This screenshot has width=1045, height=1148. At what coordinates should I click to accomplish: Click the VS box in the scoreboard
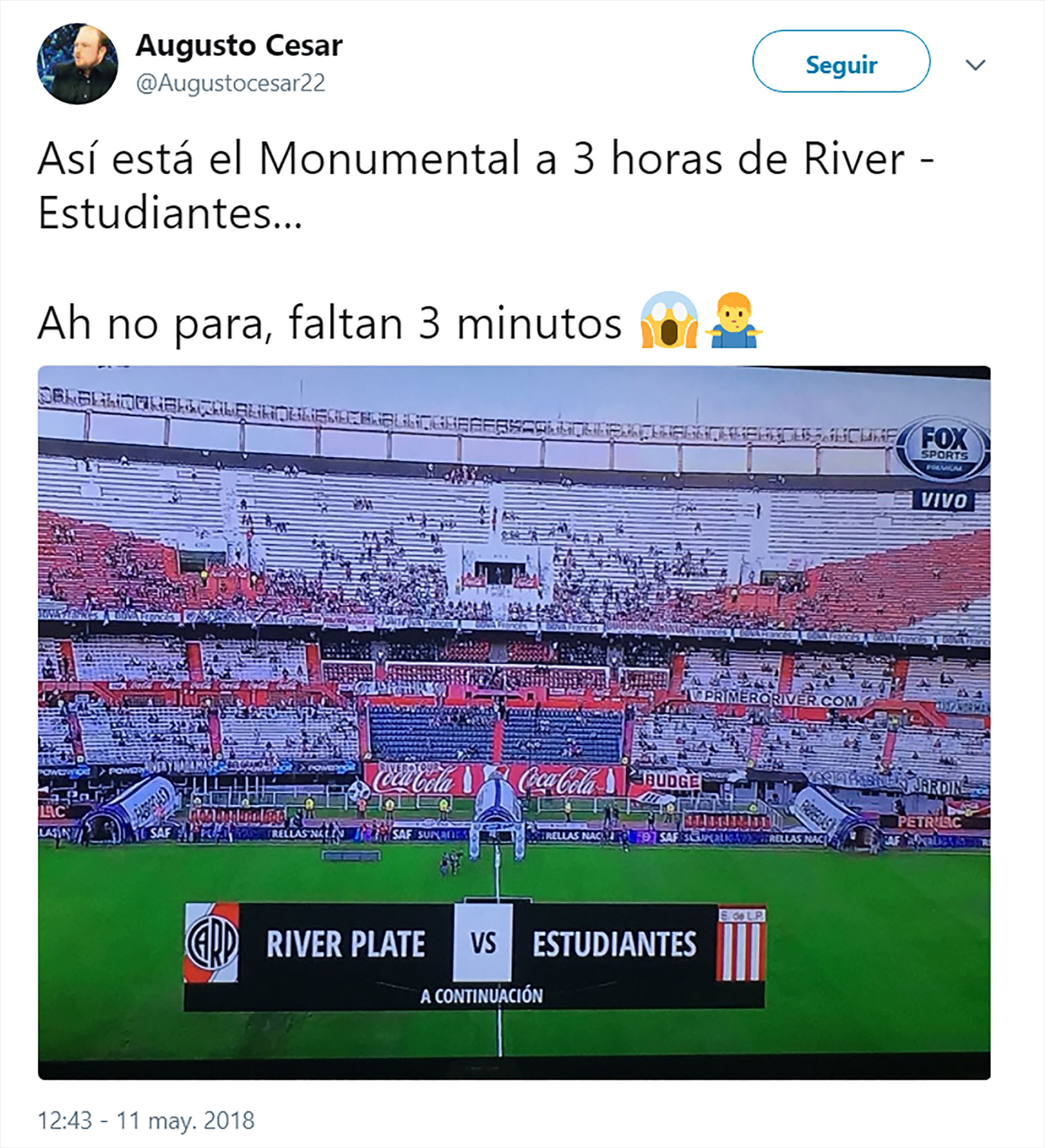pos(483,943)
